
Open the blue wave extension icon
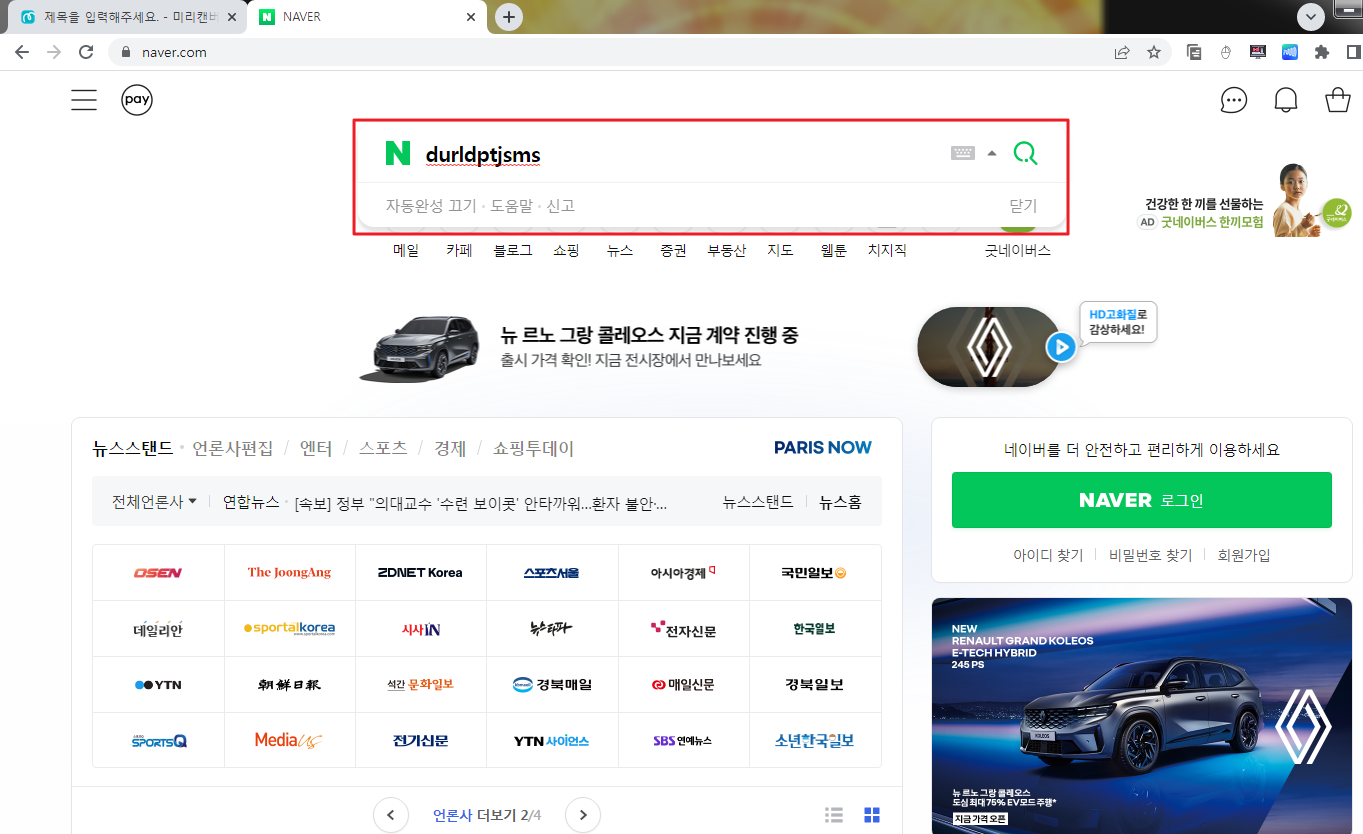coord(1290,52)
